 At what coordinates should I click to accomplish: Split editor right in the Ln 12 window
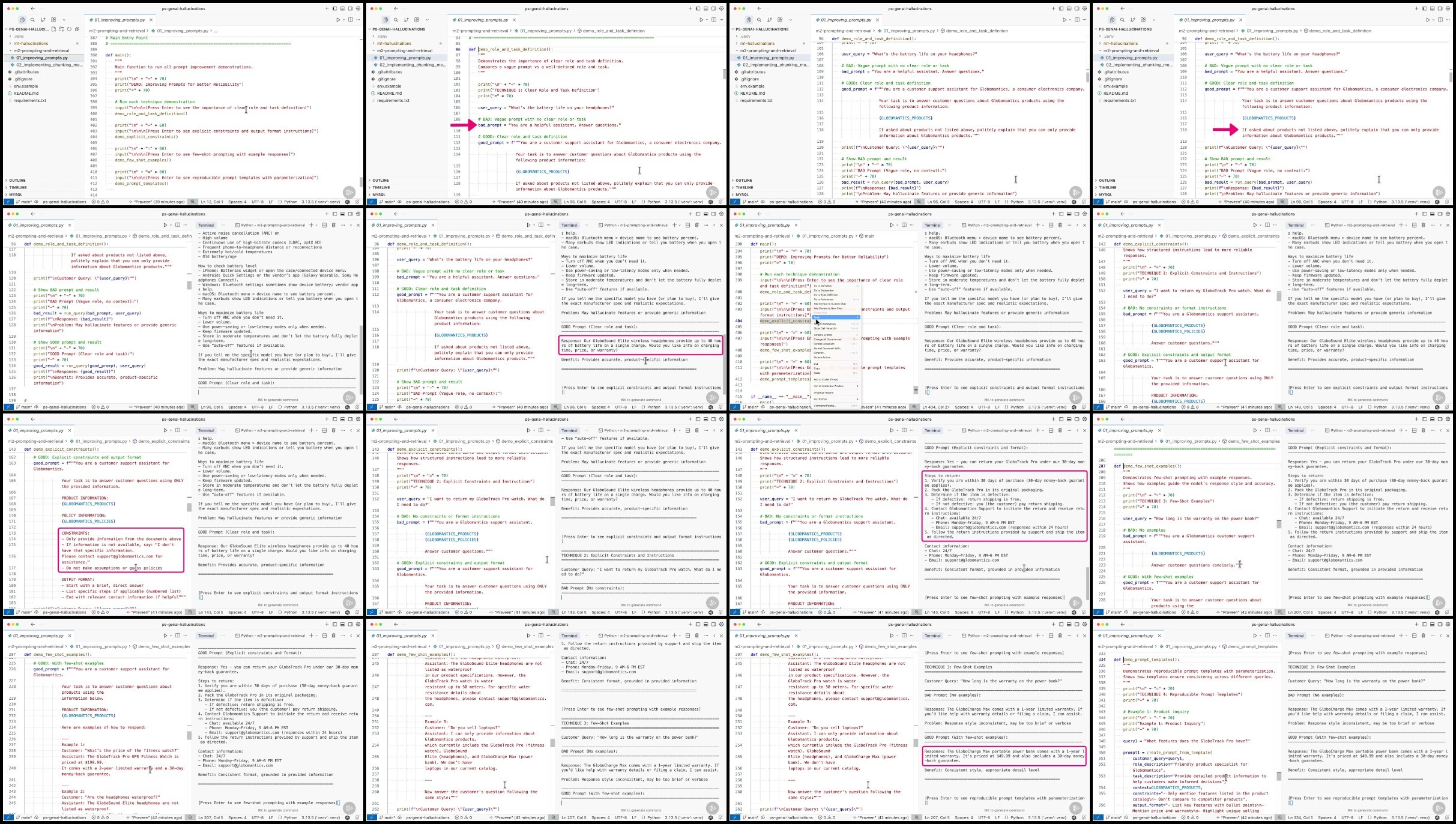tap(351, 20)
